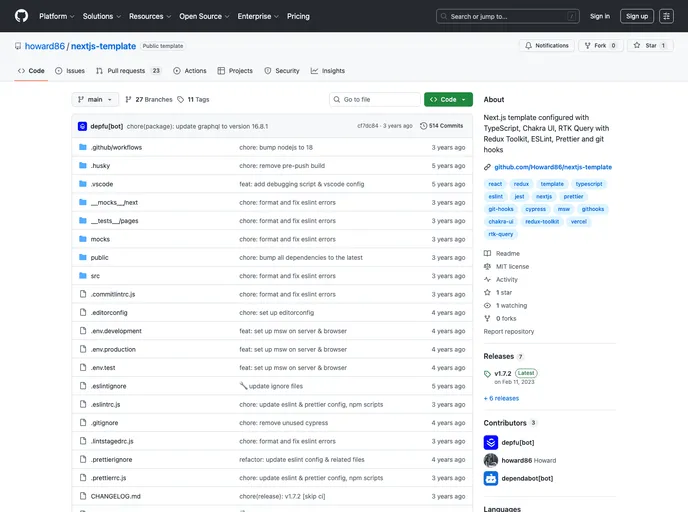Click the Go to file search field

point(375,100)
